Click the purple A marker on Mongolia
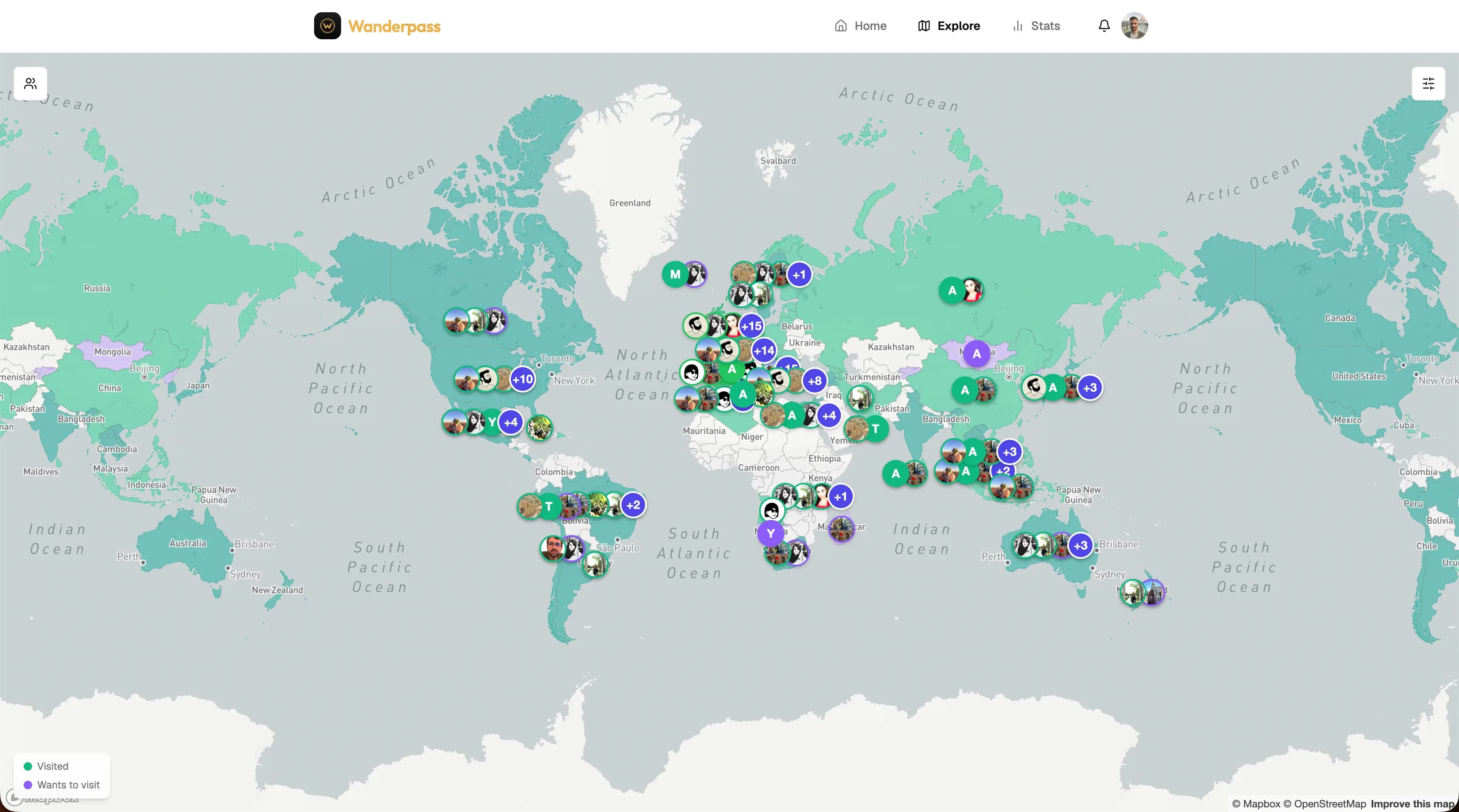 [x=976, y=354]
